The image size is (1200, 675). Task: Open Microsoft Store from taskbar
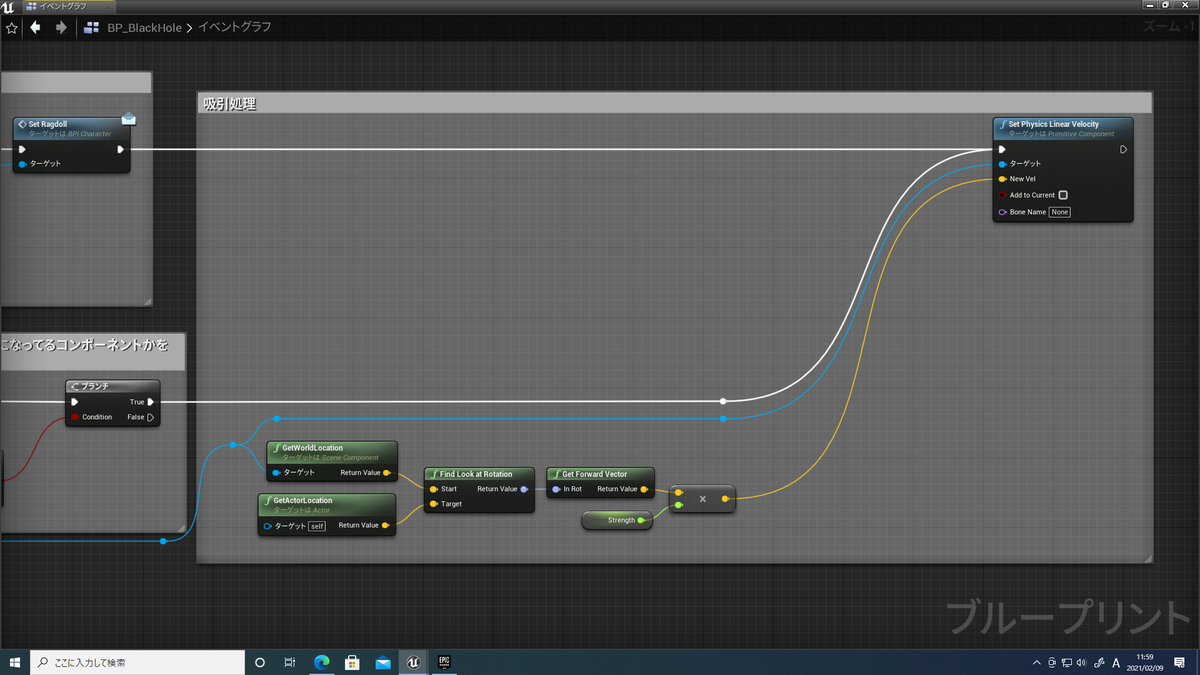point(352,662)
